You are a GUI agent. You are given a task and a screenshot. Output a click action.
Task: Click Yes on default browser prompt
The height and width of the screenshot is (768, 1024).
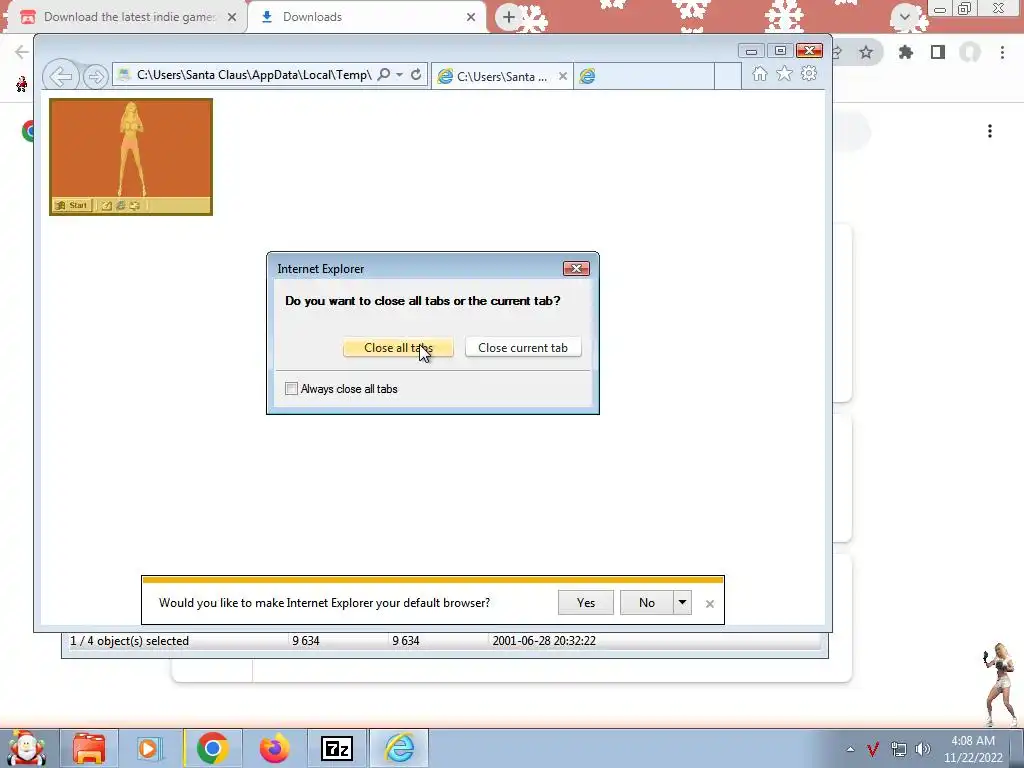[x=586, y=603]
